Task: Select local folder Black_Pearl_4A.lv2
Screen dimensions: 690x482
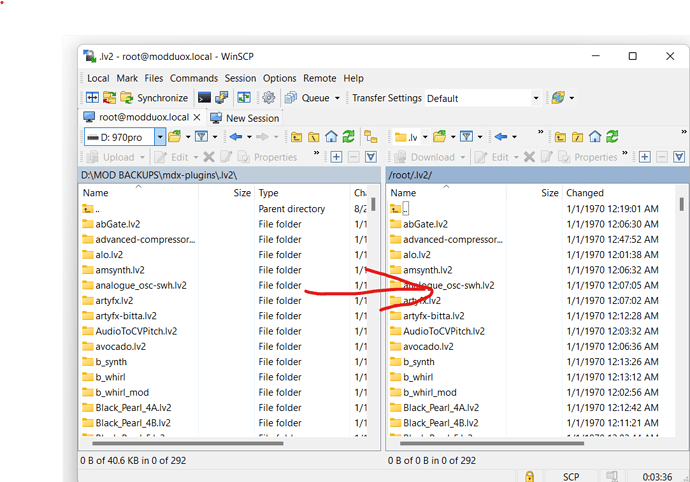Action: pos(127,408)
